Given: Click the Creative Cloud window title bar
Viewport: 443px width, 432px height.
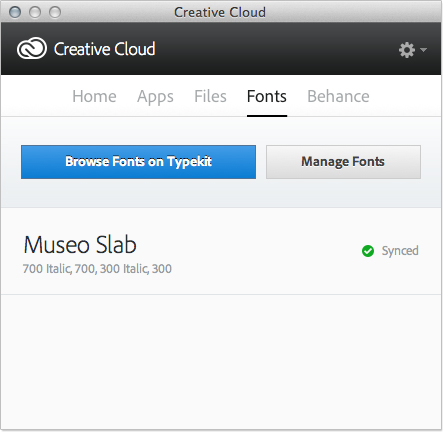Looking at the screenshot, I should (220, 12).
